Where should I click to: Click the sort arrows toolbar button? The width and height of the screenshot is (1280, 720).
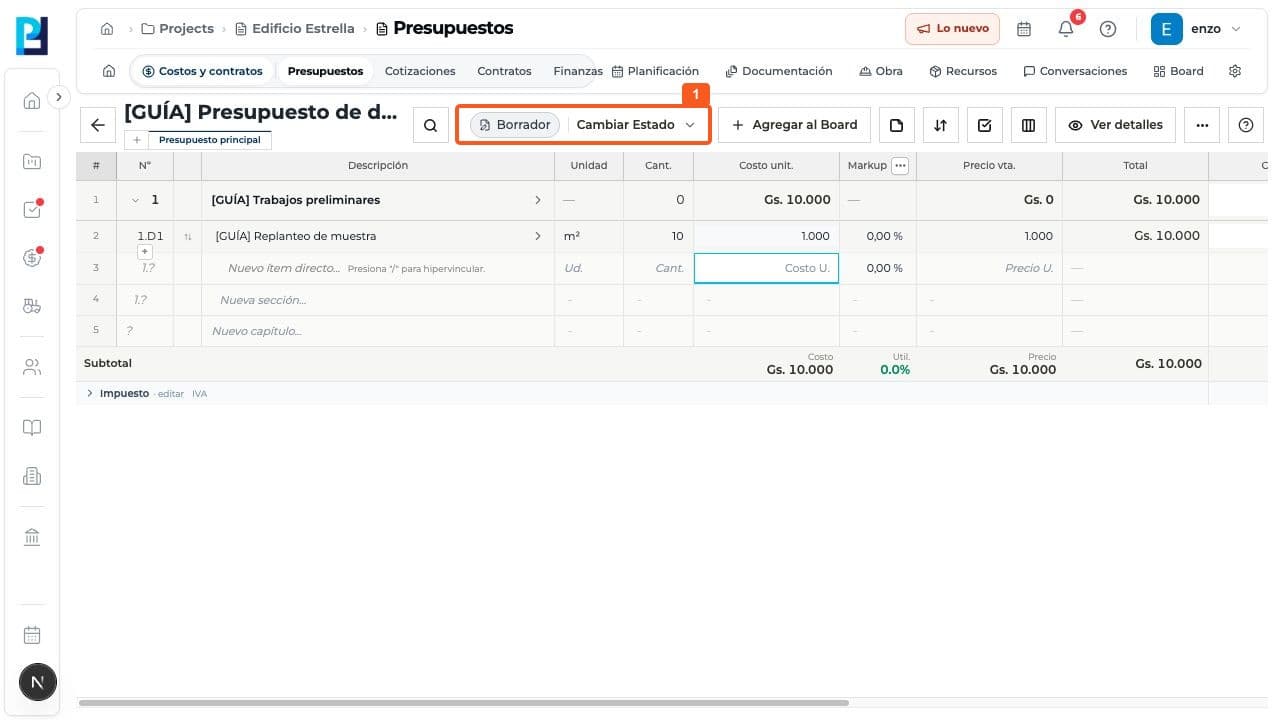pos(940,125)
